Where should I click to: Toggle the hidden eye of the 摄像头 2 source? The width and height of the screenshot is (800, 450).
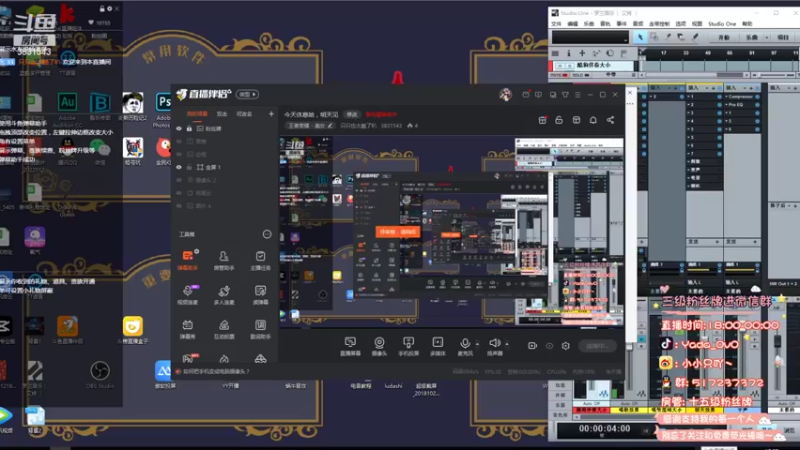179,180
